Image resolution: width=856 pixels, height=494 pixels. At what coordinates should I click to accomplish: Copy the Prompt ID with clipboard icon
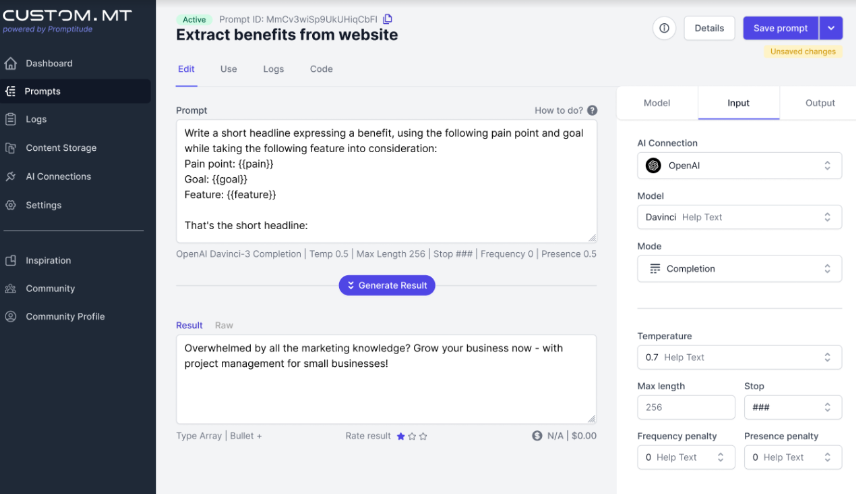click(x=388, y=19)
